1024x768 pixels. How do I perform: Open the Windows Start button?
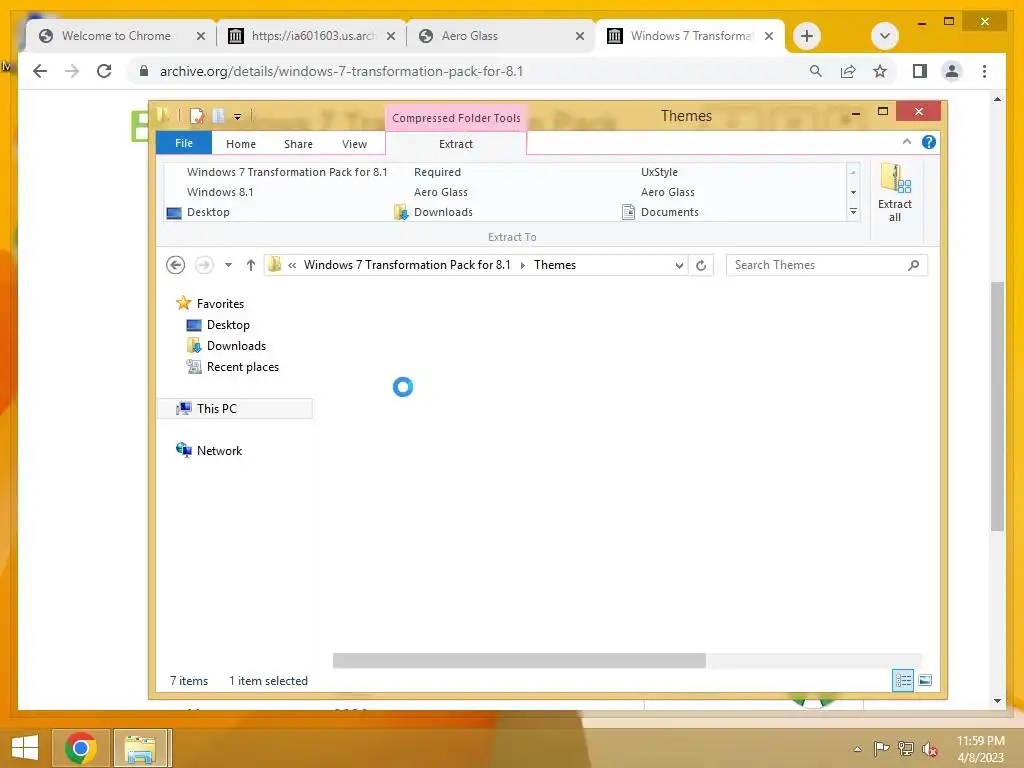coord(25,748)
